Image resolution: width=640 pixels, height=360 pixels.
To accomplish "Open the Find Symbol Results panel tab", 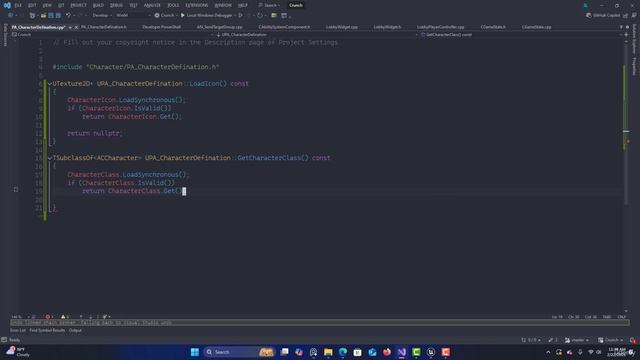I will (47, 330).
